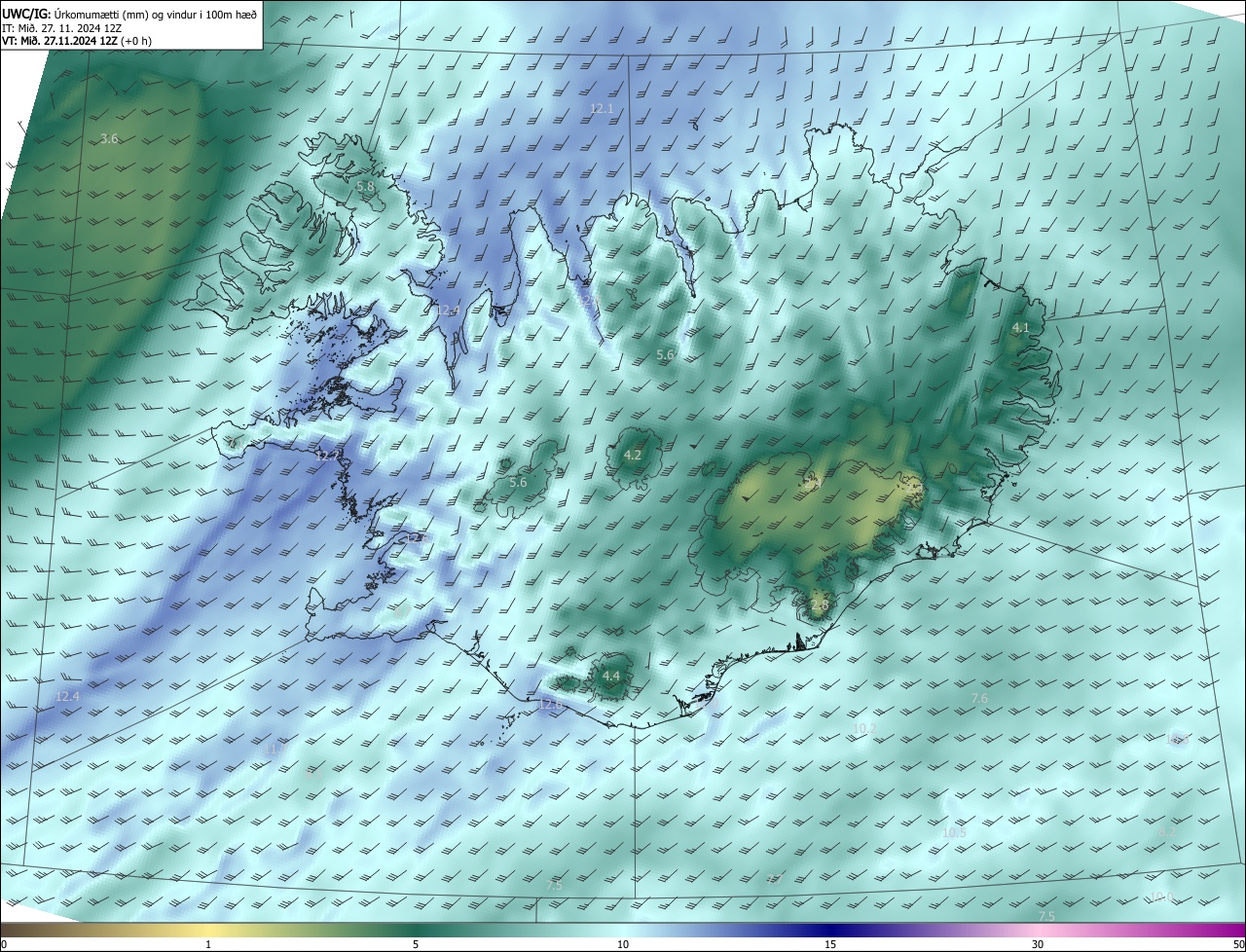Click the 5.8 value label
The image size is (1246, 952).
[365, 186]
